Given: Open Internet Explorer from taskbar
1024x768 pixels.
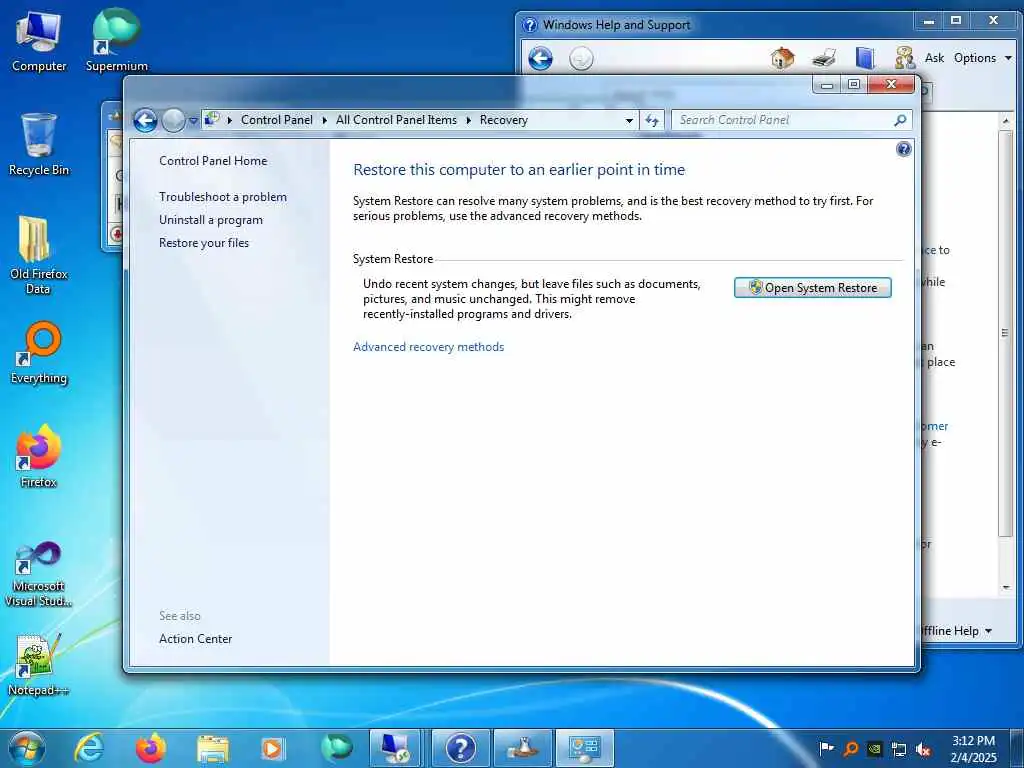Looking at the screenshot, I should [89, 748].
